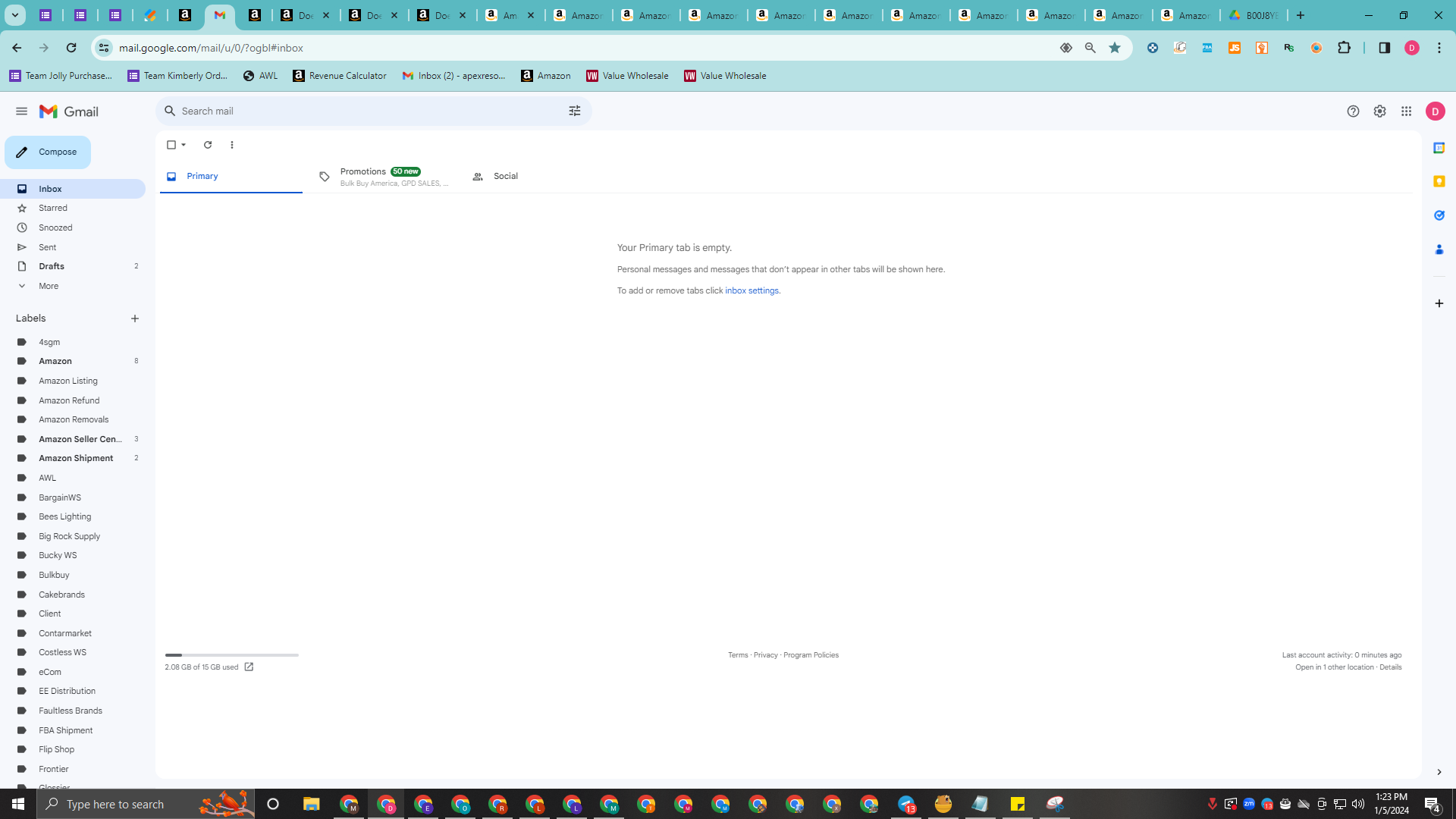Open browser Extensions puzzle icon
The image size is (1456, 819).
click(x=1344, y=48)
